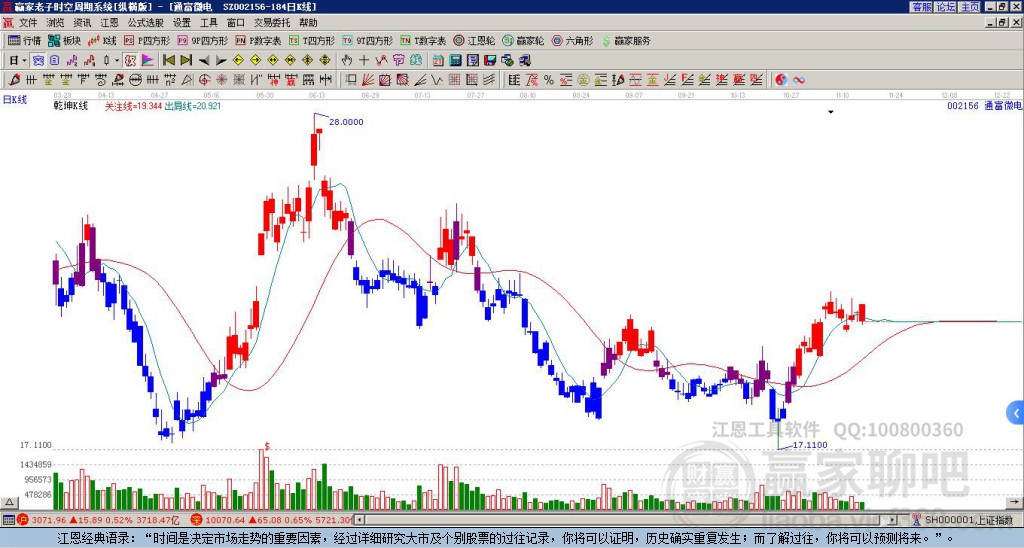Viewport: 1024px width, 548px height.
Task: Click the SH000001 上证指数 status entry
Action: 963,520
